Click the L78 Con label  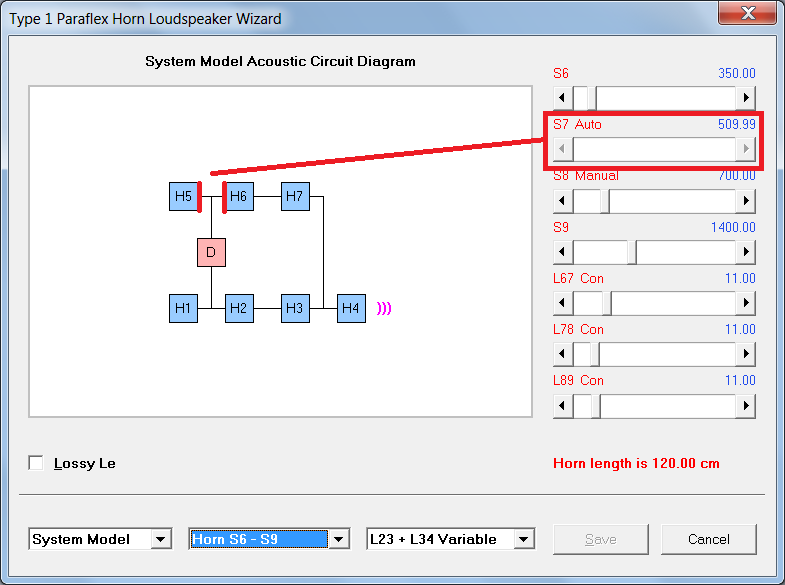coord(578,329)
